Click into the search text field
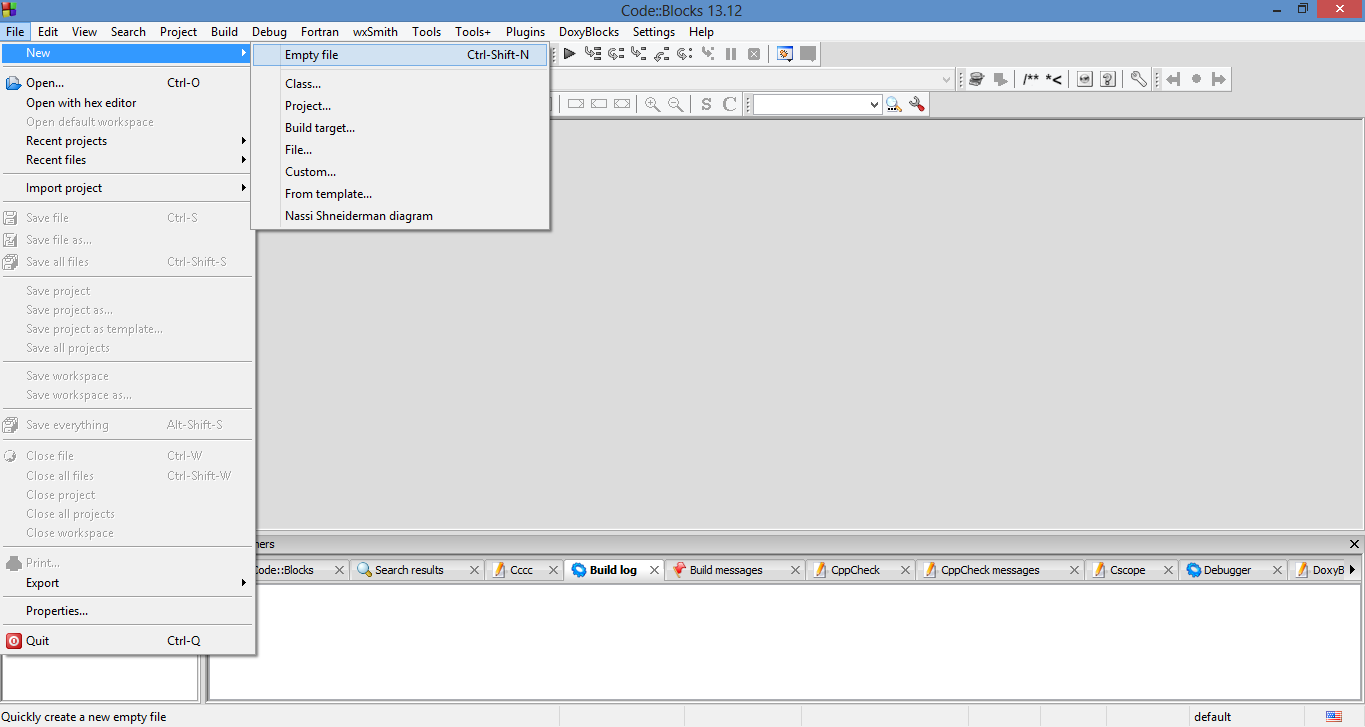This screenshot has width=1365, height=727. (810, 104)
